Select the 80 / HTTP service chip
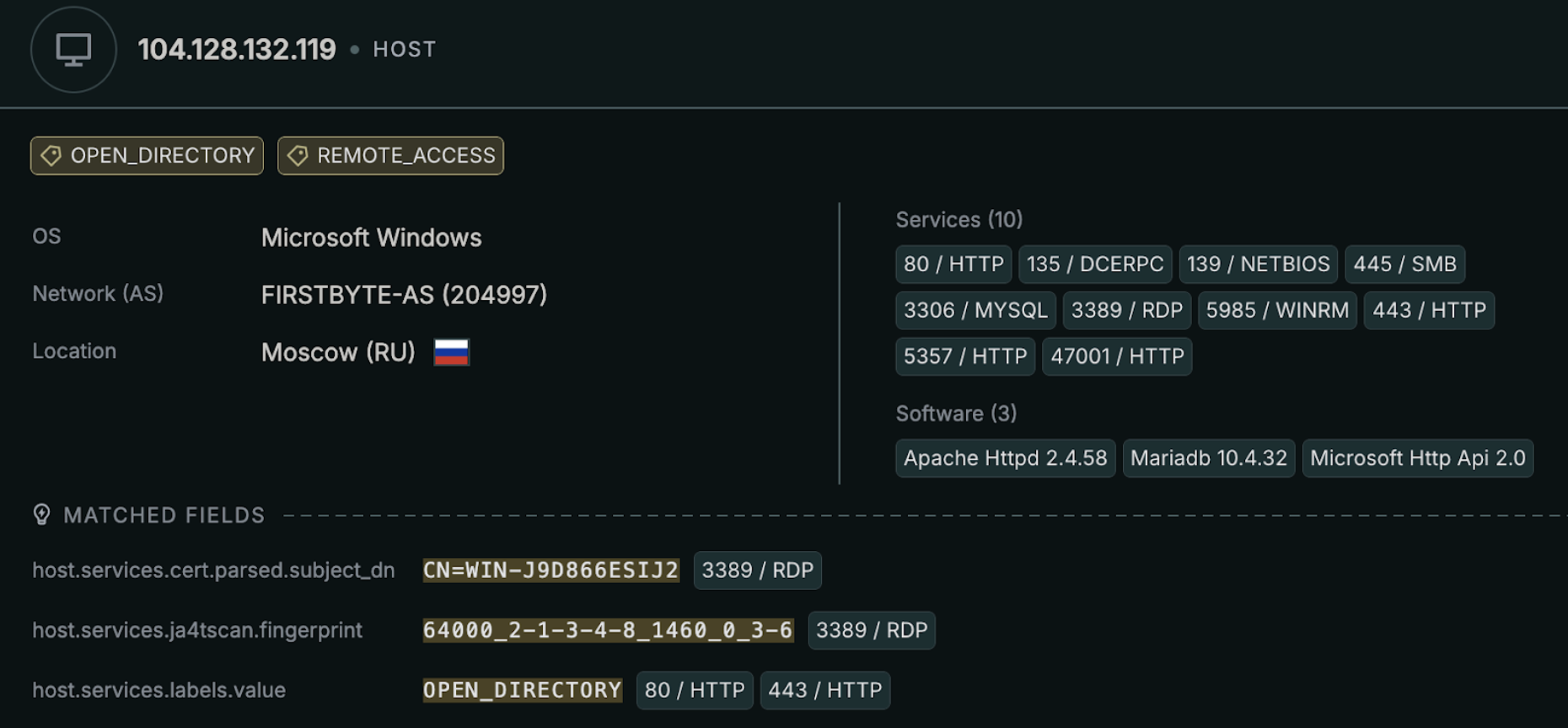This screenshot has height=728, width=1568. coord(953,264)
